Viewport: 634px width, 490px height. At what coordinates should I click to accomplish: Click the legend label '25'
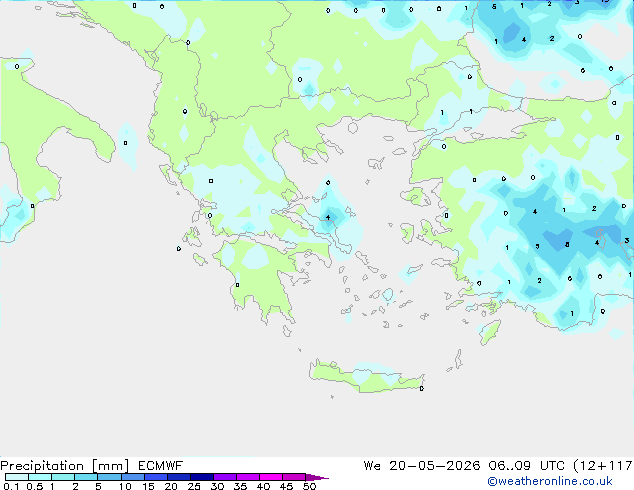(194, 486)
